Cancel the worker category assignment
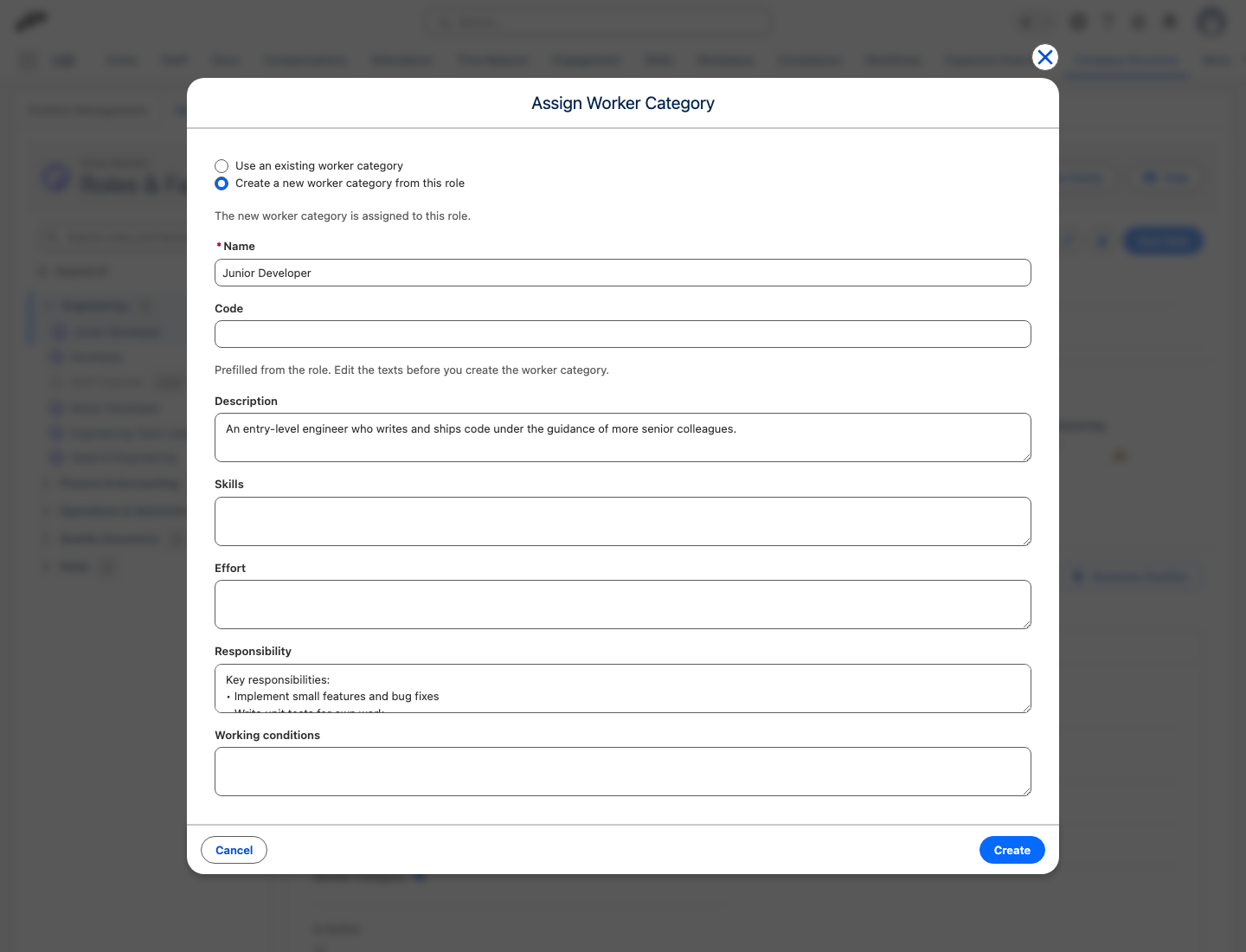This screenshot has width=1246, height=952. click(234, 850)
